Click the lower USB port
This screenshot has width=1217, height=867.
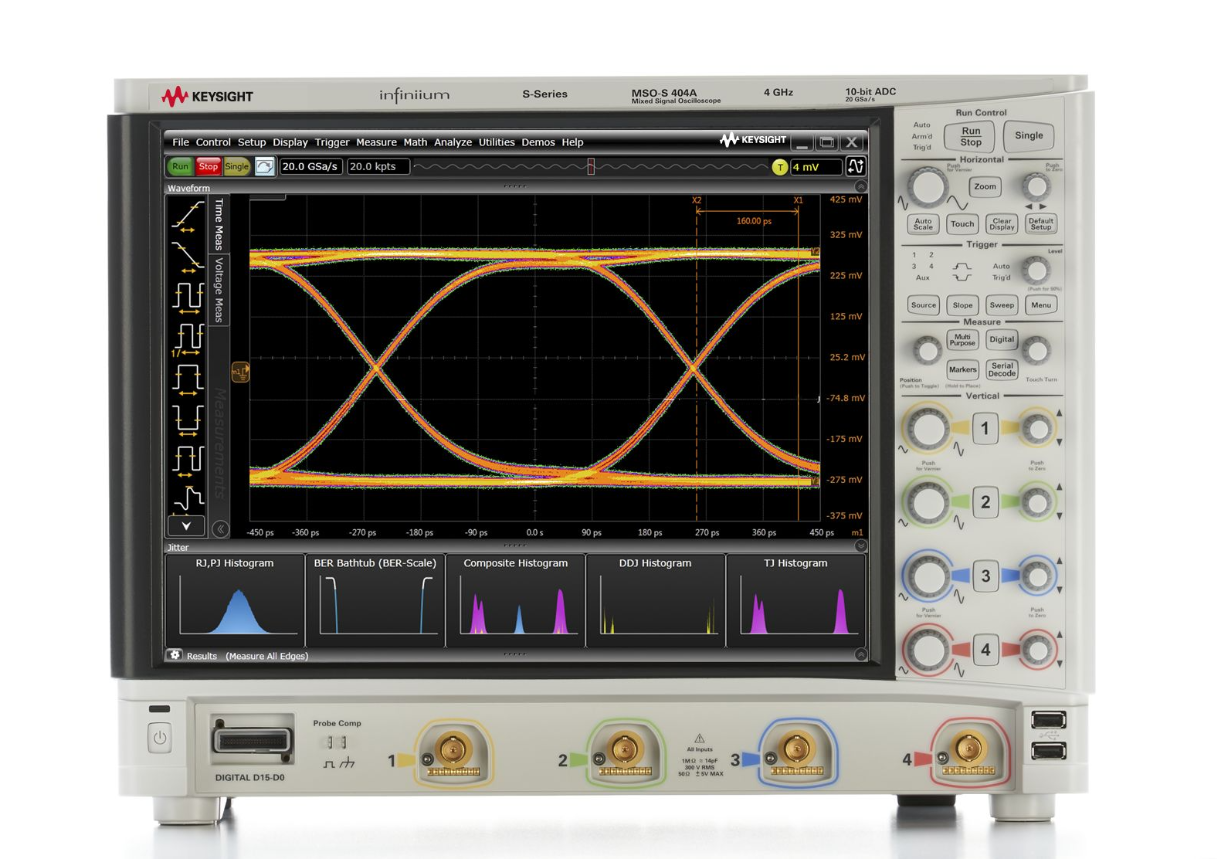1048,750
